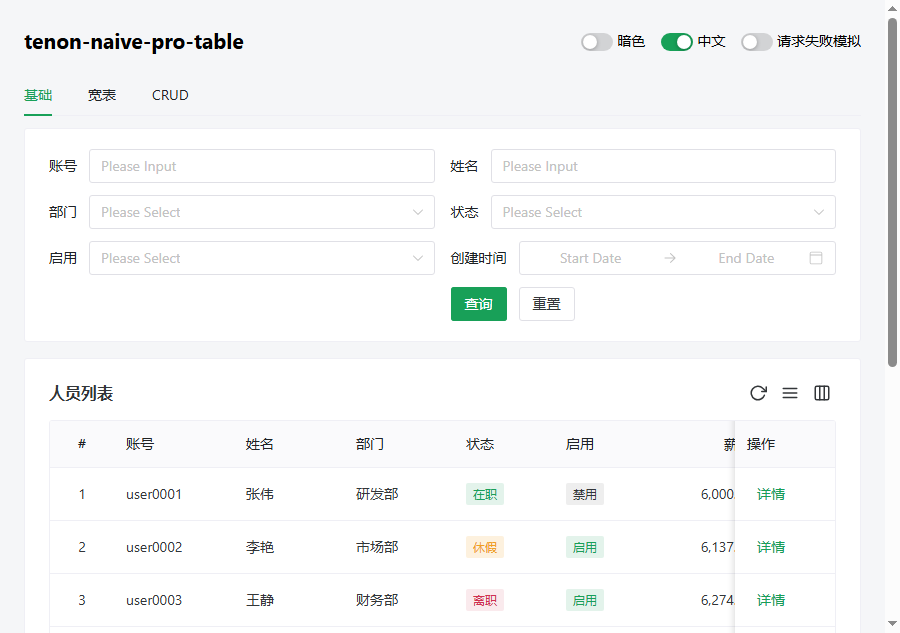This screenshot has height=633, width=900.
Task: Click calendar icon in 创建时间 field
Action: 816,258
